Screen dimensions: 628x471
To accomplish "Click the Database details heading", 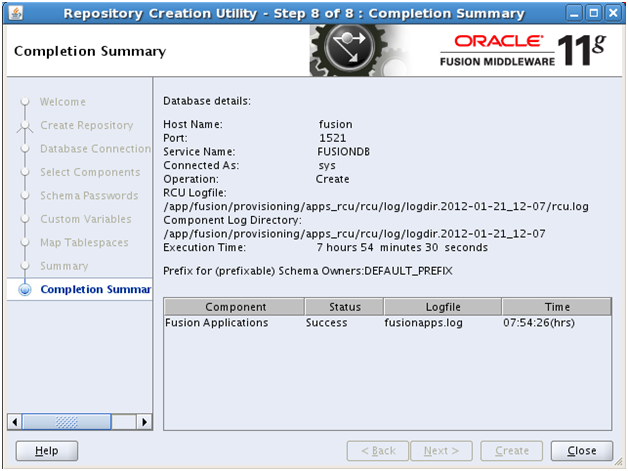I will click(207, 101).
